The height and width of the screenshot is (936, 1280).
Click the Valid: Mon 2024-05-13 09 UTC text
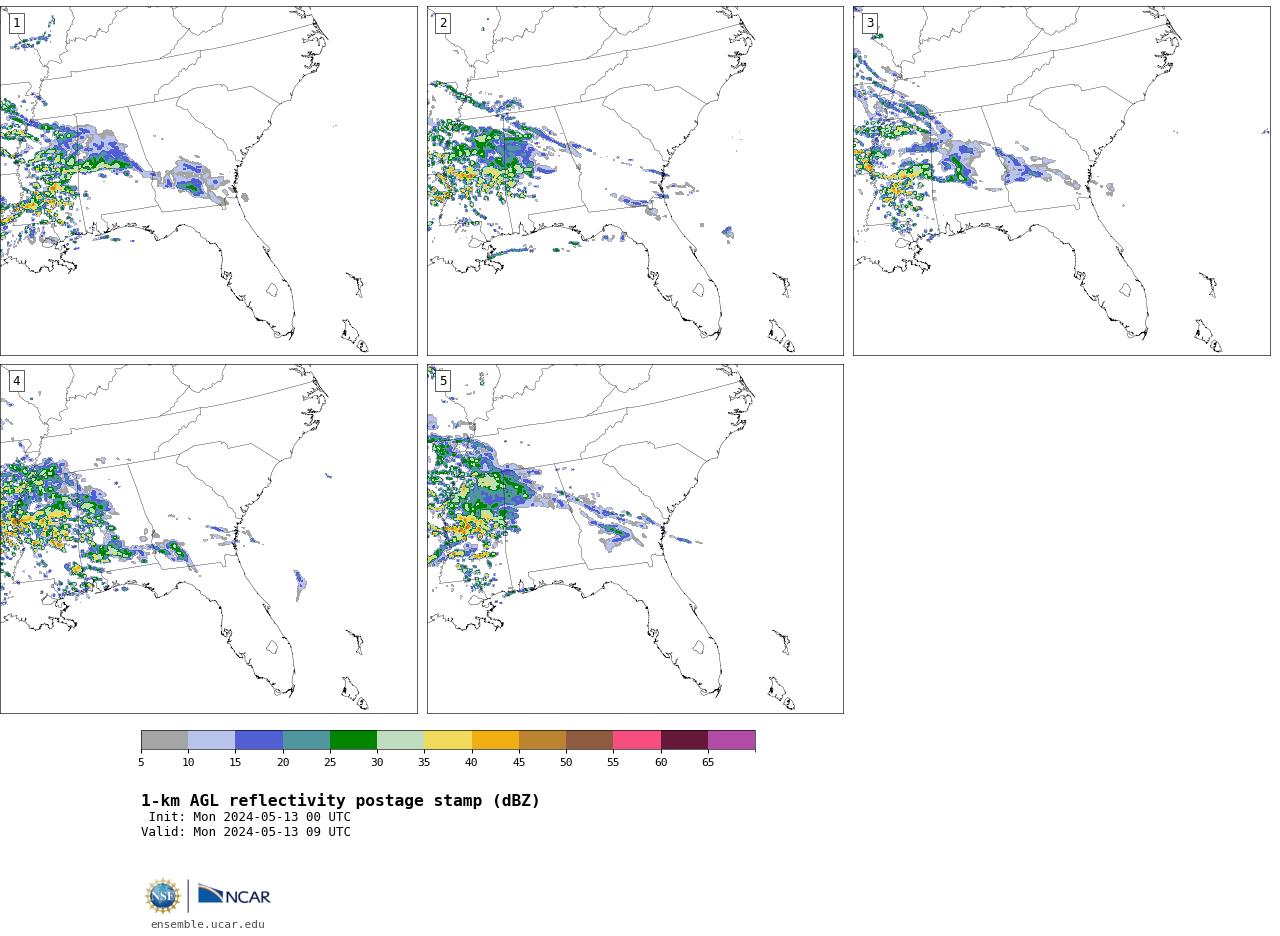[x=246, y=832]
